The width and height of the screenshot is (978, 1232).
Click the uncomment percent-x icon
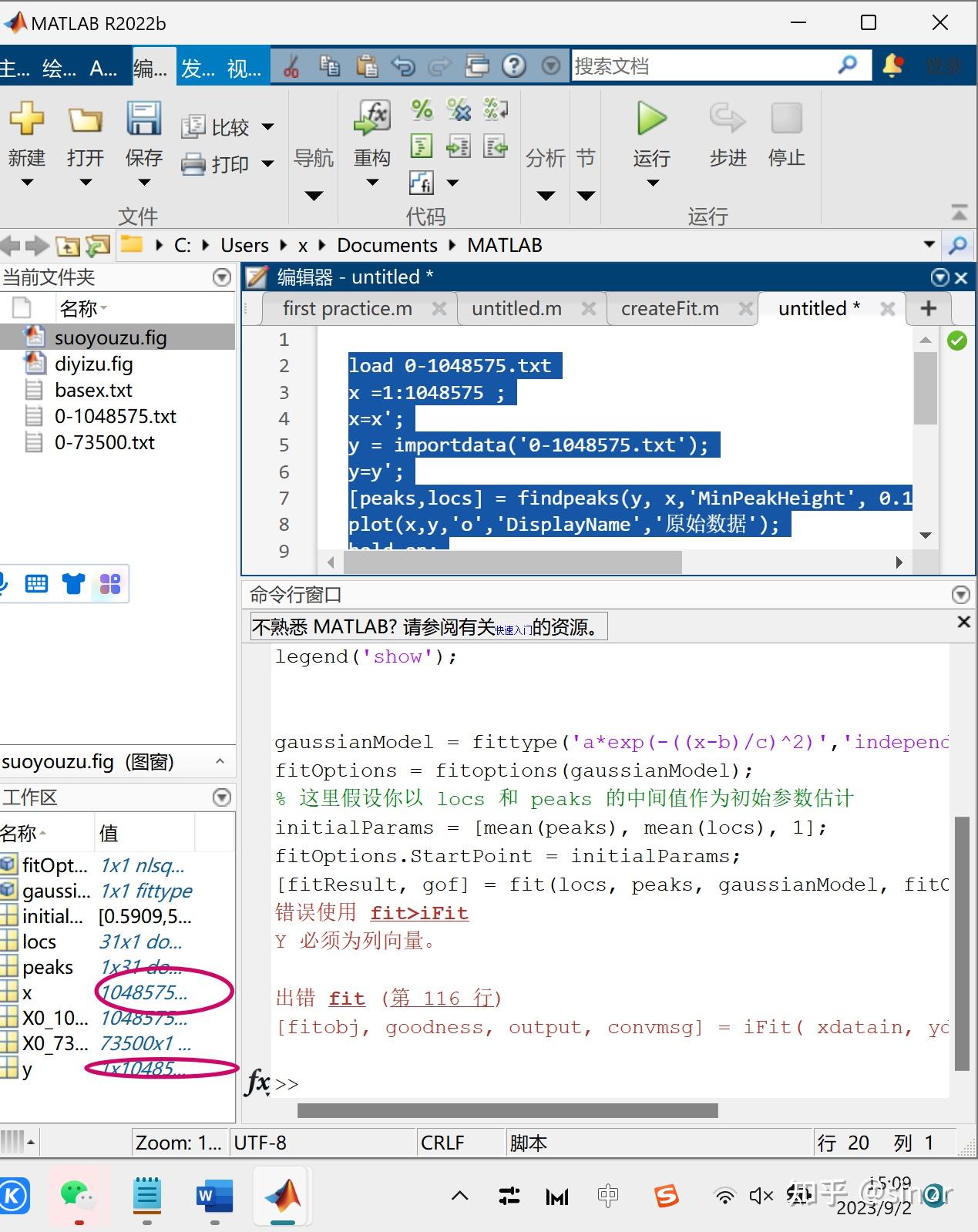[459, 109]
